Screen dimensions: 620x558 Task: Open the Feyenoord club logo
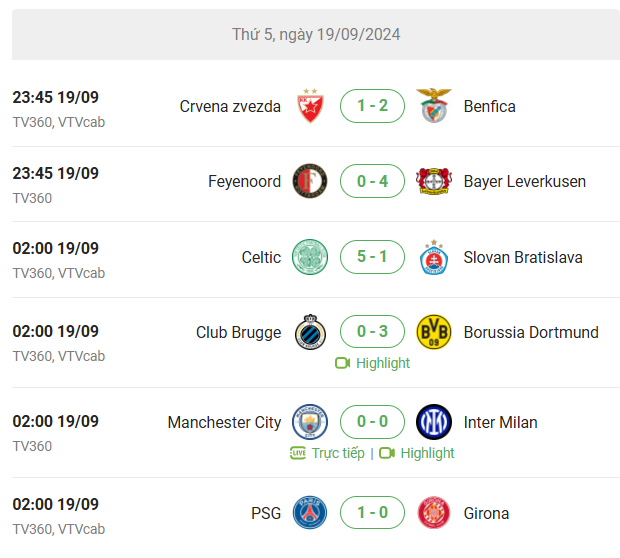point(310,181)
